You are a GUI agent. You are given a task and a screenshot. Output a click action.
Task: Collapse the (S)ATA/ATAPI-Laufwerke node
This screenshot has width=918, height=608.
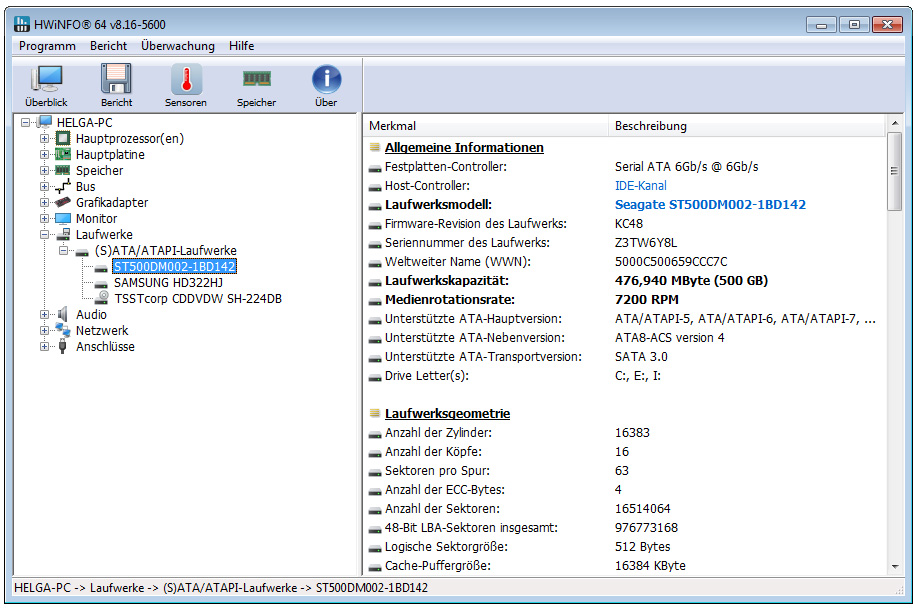(x=64, y=251)
